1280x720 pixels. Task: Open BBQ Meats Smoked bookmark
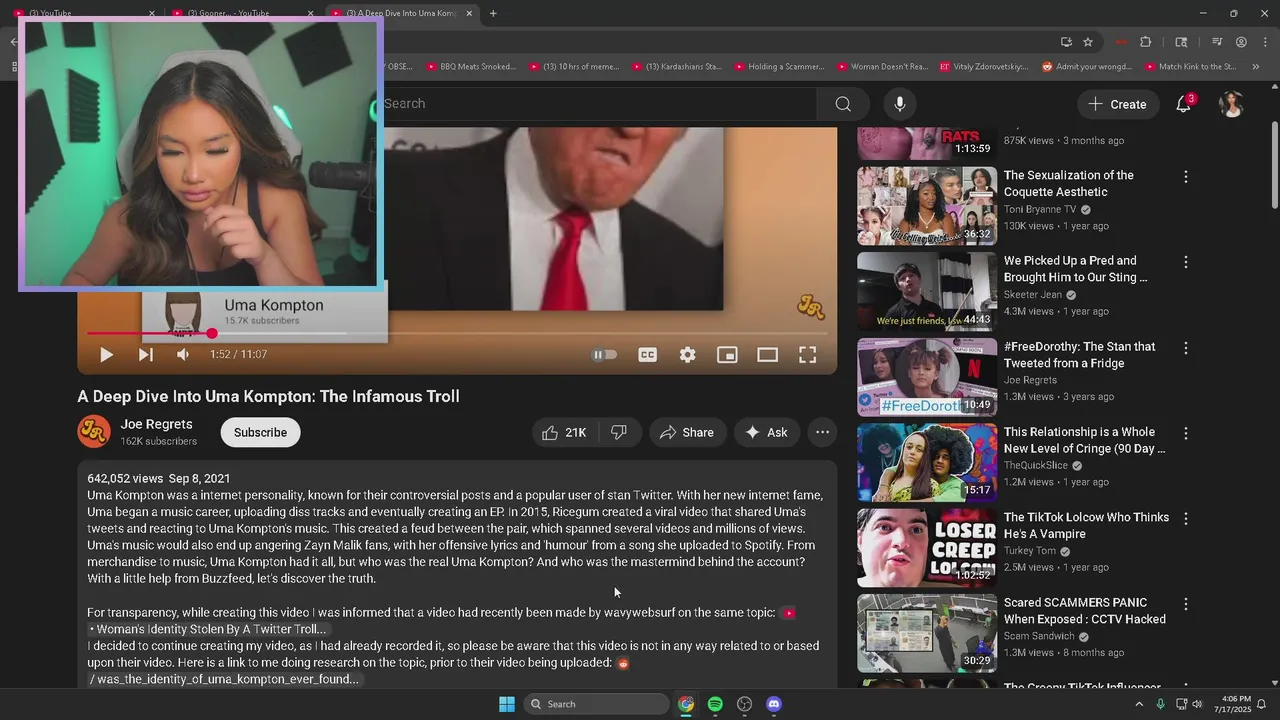pos(470,67)
